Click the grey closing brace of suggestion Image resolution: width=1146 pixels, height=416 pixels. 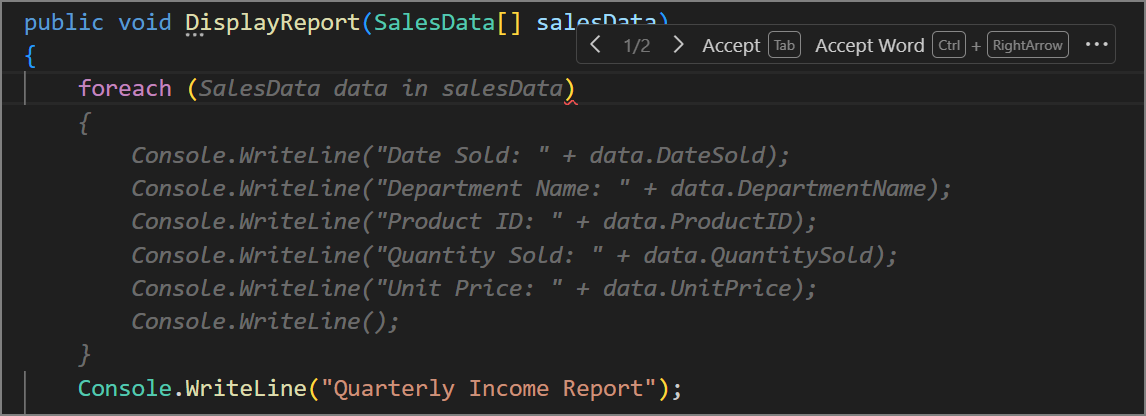tap(85, 355)
